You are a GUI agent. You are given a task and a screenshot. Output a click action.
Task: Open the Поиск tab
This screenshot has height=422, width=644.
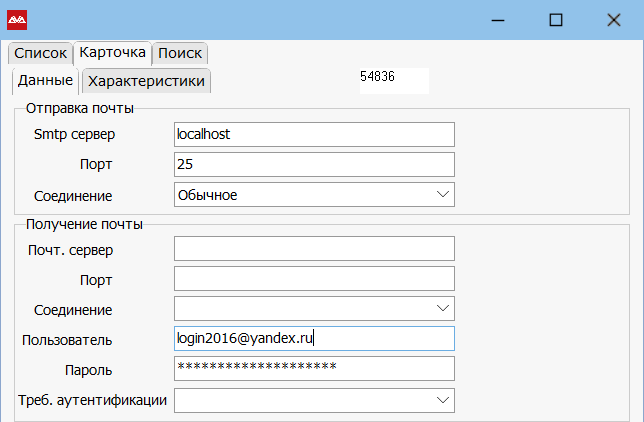(180, 53)
